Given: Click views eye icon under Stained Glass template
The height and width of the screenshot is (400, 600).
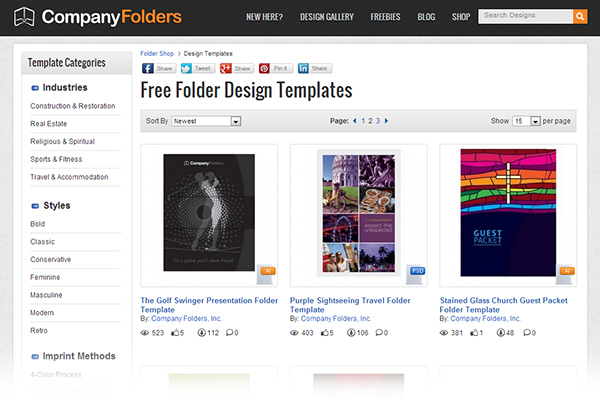Looking at the screenshot, I should point(443,333).
